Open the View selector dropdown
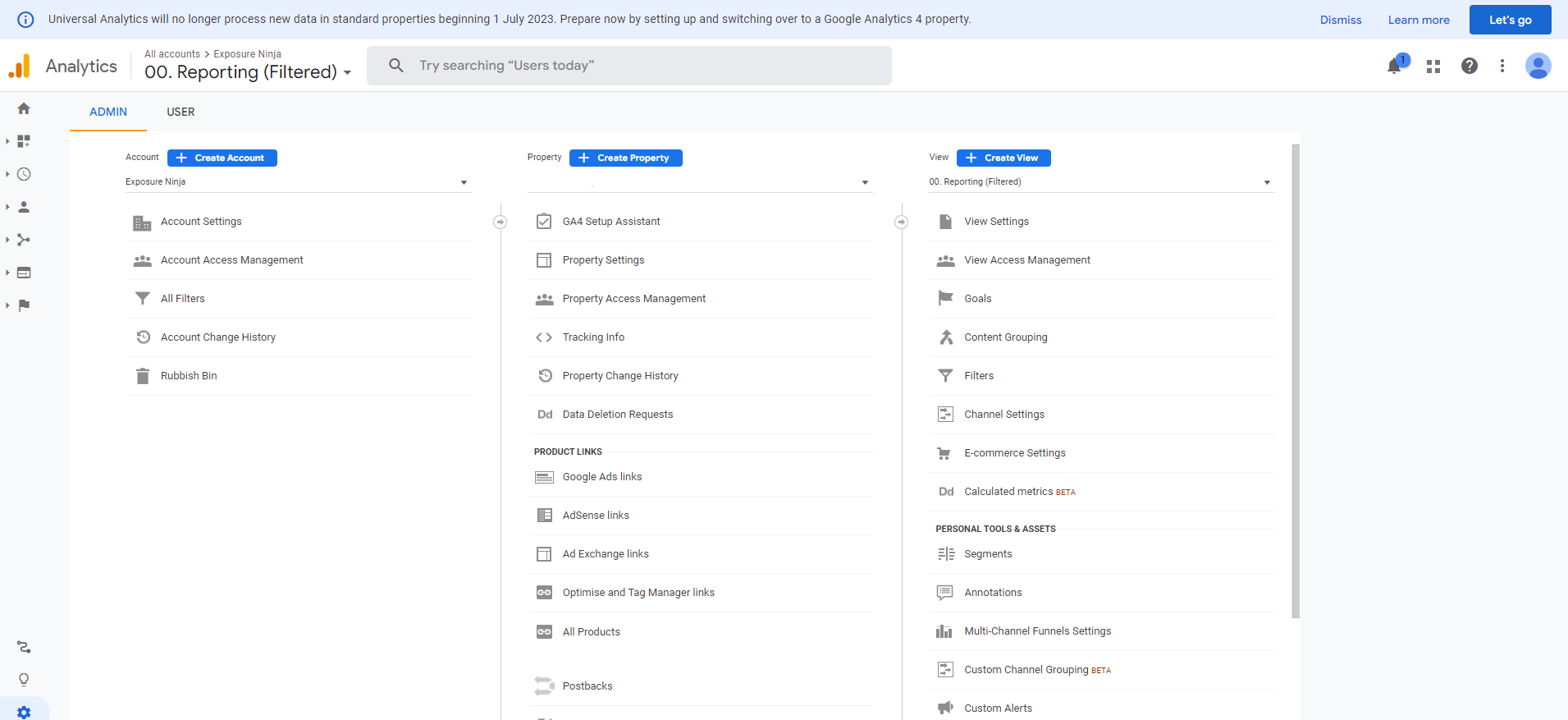The image size is (1568, 720). click(1099, 182)
